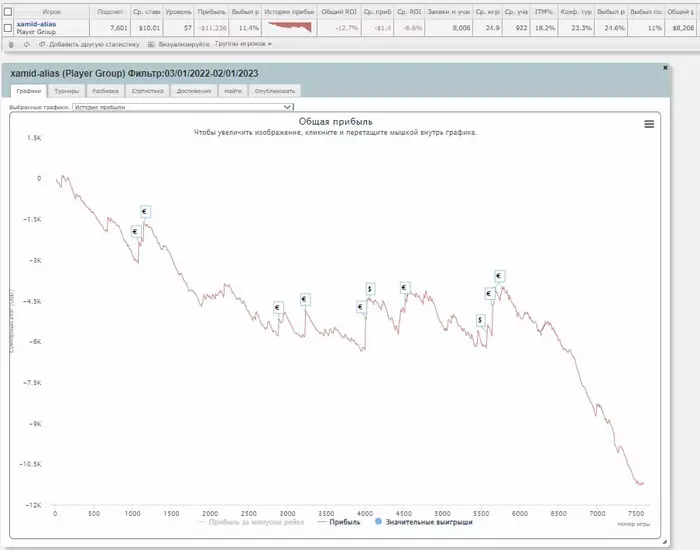Image resolution: width=700 pixels, height=550 pixels.
Task: Click the euro marker near game 4500
Action: tap(404, 288)
